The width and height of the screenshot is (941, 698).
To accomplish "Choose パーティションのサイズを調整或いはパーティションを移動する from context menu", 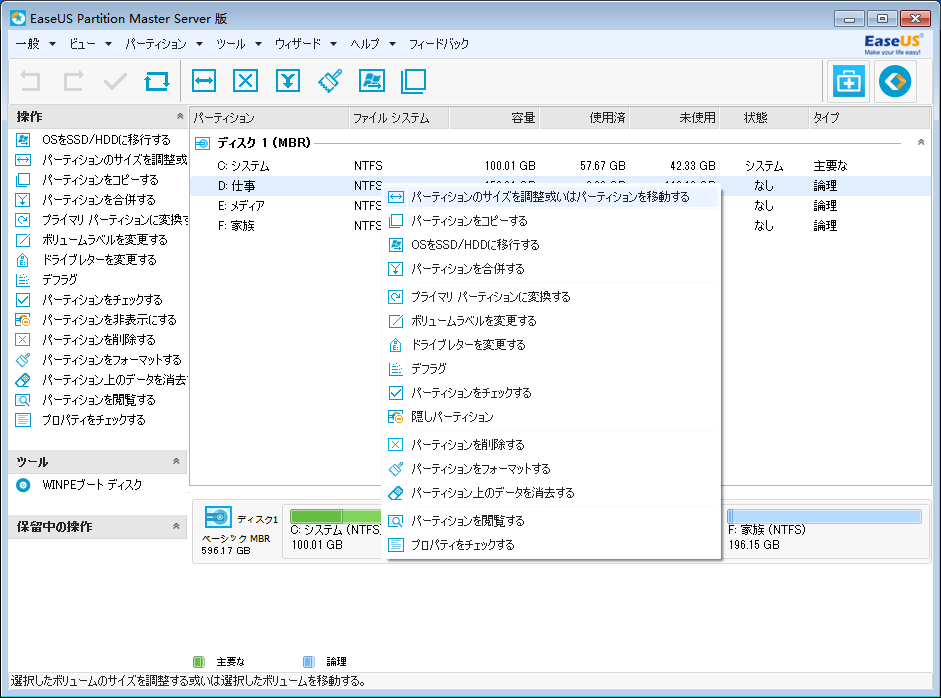I will pyautogui.click(x=551, y=197).
